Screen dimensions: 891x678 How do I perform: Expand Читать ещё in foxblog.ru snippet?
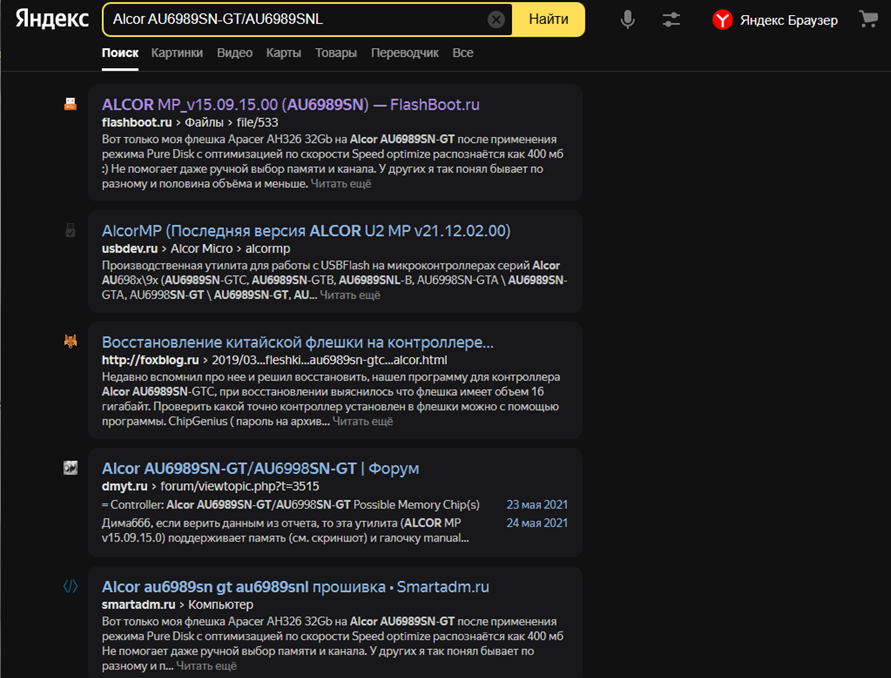click(x=363, y=421)
